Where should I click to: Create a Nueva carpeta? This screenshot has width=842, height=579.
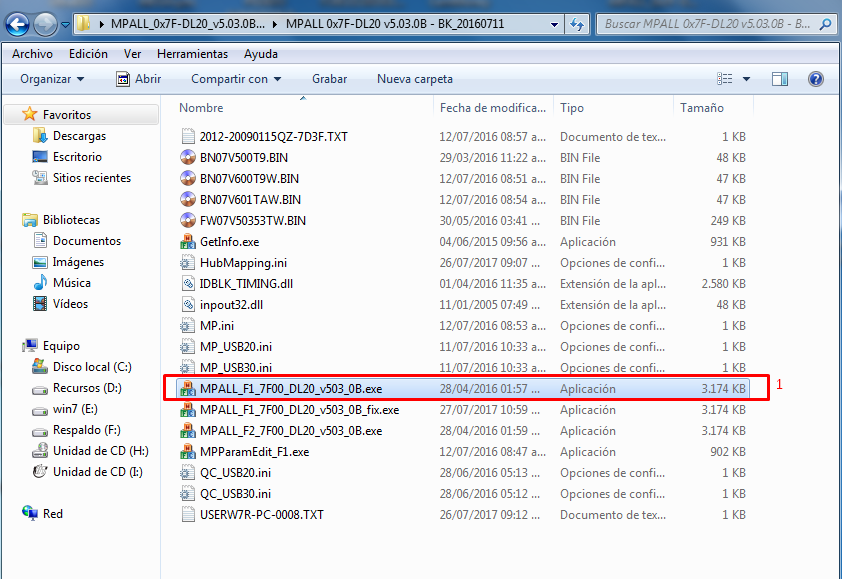point(415,79)
